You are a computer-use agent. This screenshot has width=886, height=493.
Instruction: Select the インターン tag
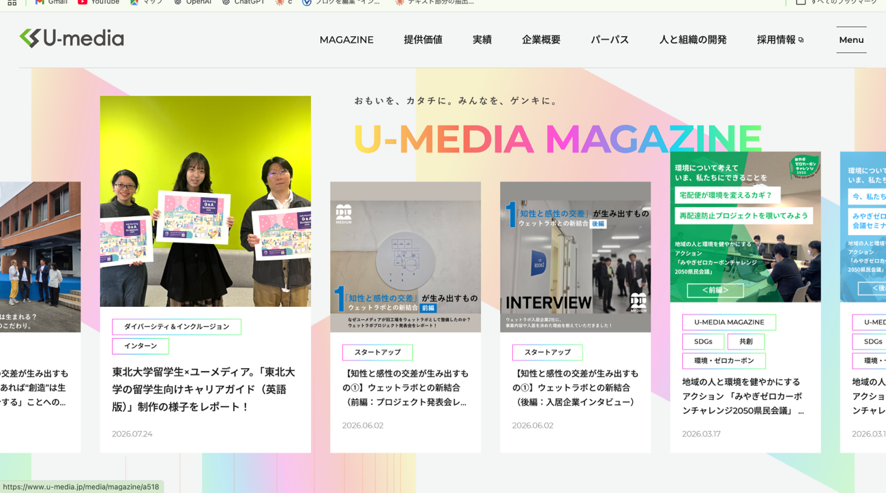click(140, 346)
